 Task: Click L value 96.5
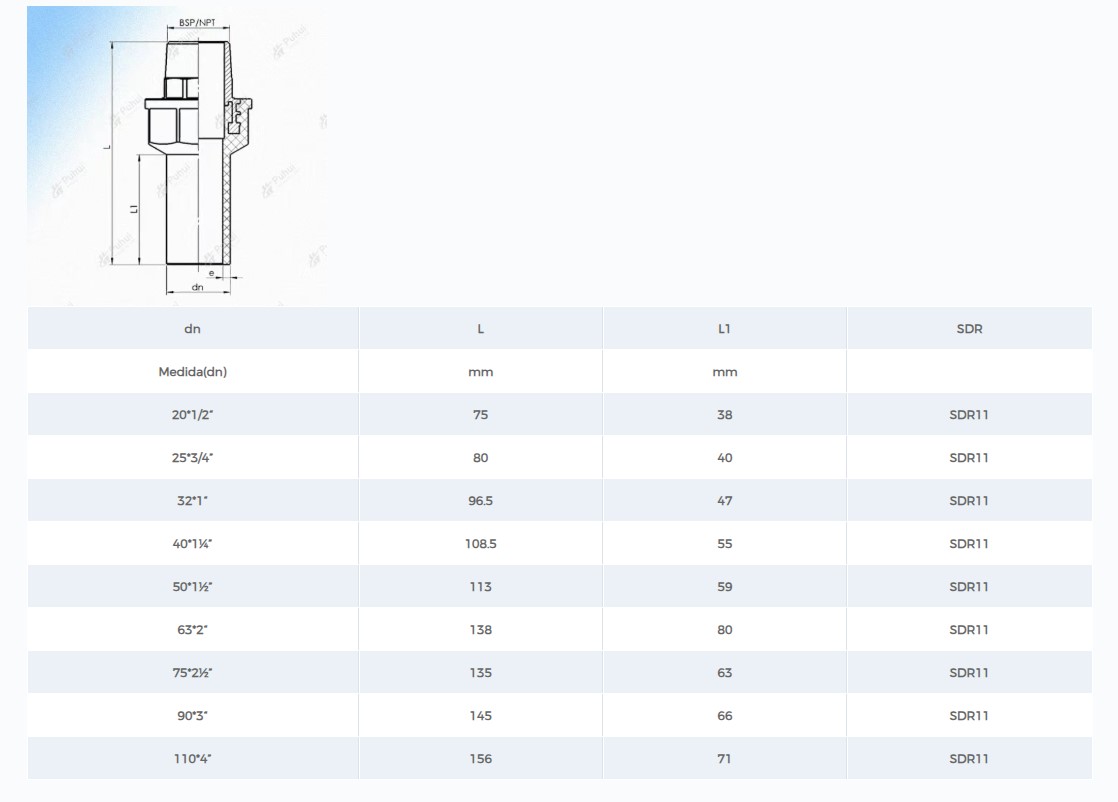[x=481, y=501]
